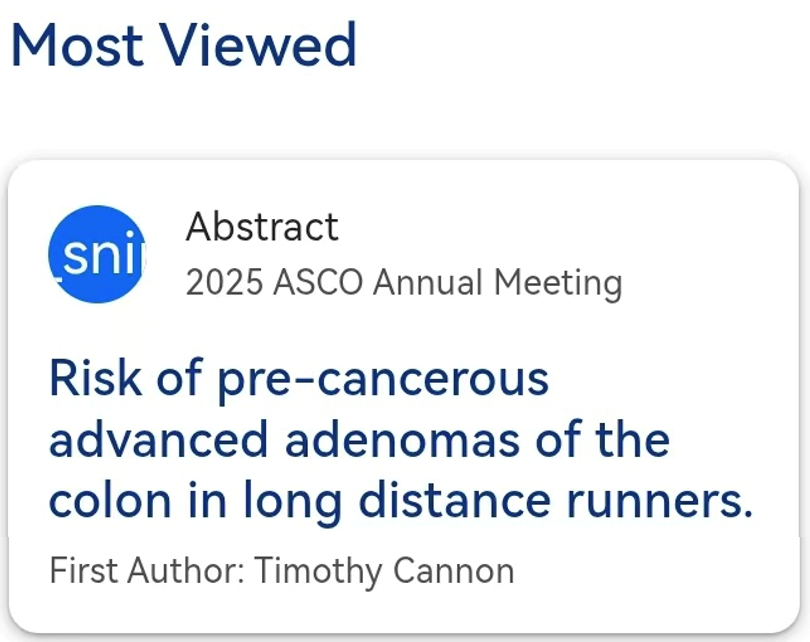Click 'advanced adenomas of the' title line
Screen dimensions: 810x642
(x=359, y=440)
